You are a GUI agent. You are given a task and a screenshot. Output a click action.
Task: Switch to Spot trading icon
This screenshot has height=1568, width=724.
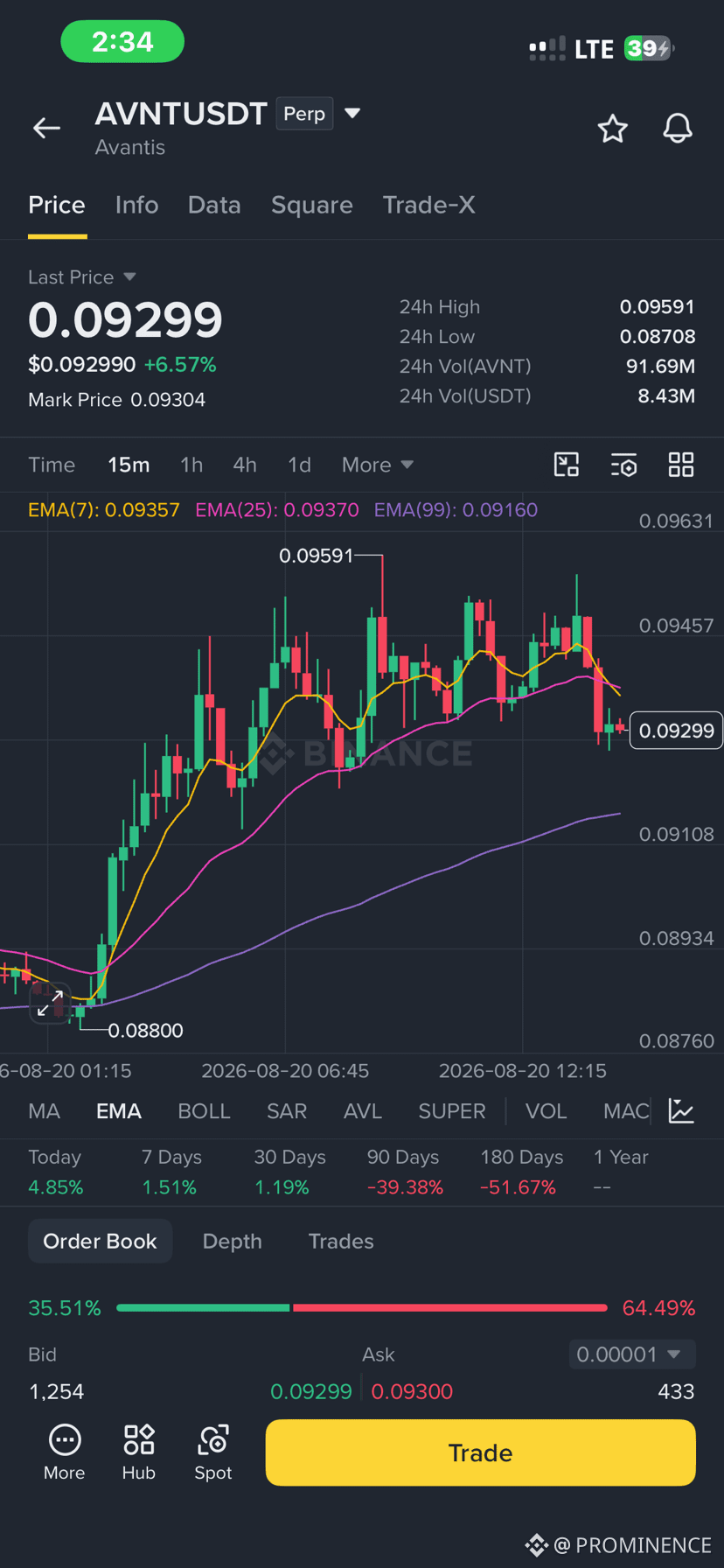[x=213, y=1452]
